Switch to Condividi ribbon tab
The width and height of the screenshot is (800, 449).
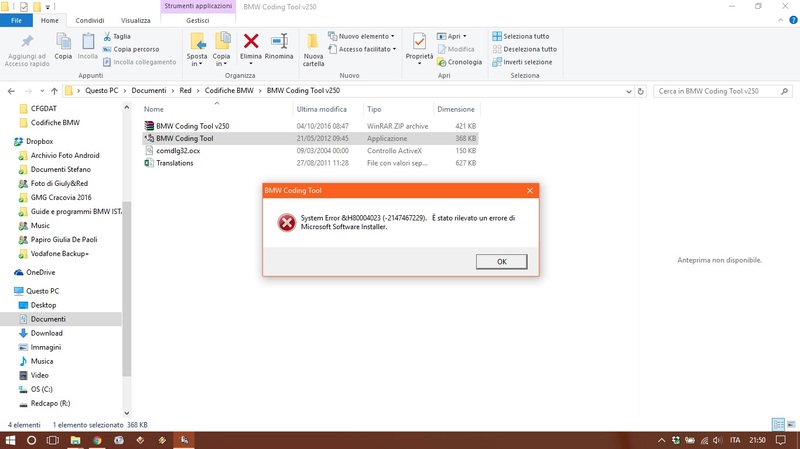tap(90, 20)
